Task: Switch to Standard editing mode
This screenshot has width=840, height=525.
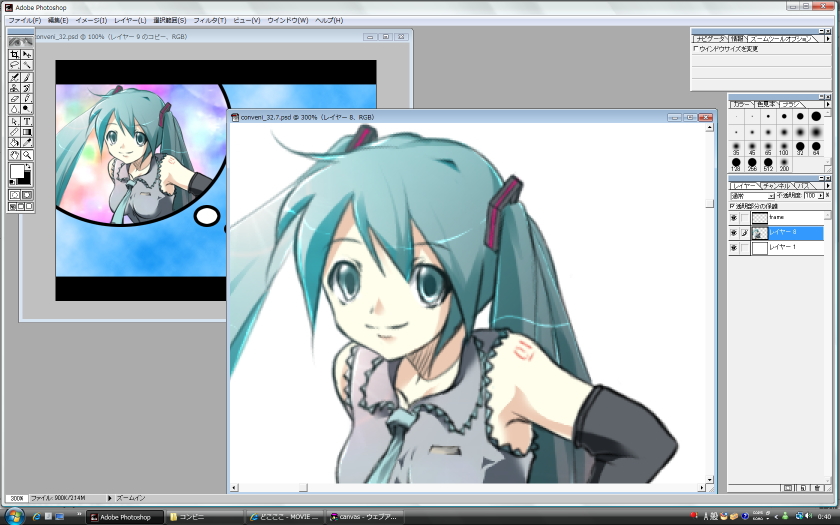Action: 14,195
